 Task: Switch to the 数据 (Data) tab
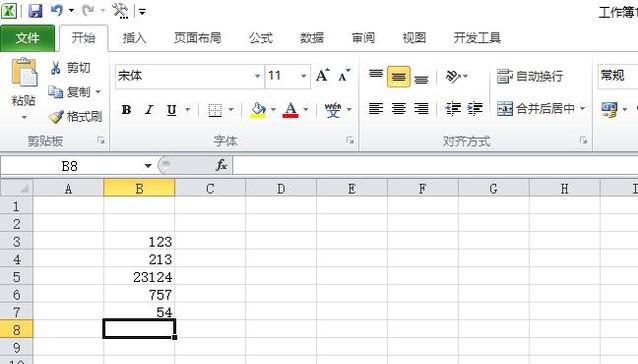(x=312, y=38)
